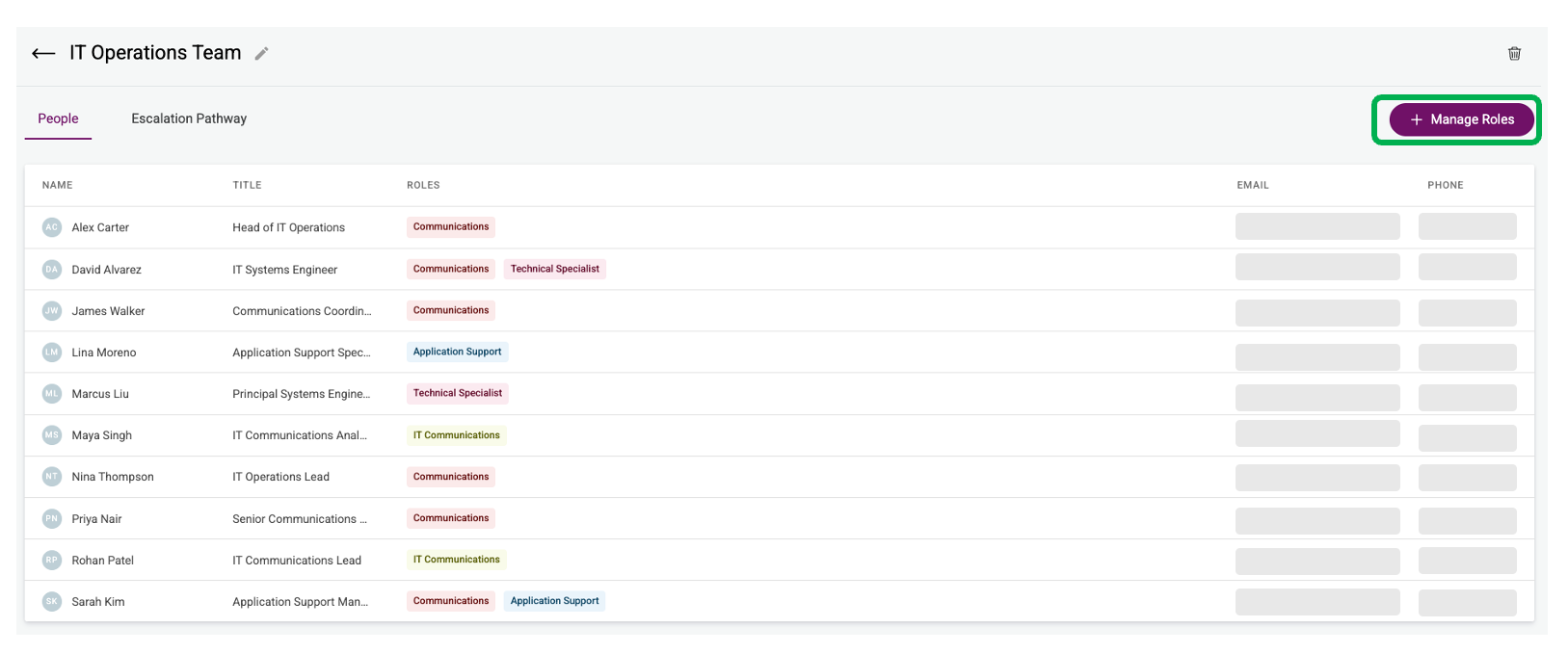Click the IT Systems Engineer title
The width and height of the screenshot is (1568, 654).
point(284,270)
